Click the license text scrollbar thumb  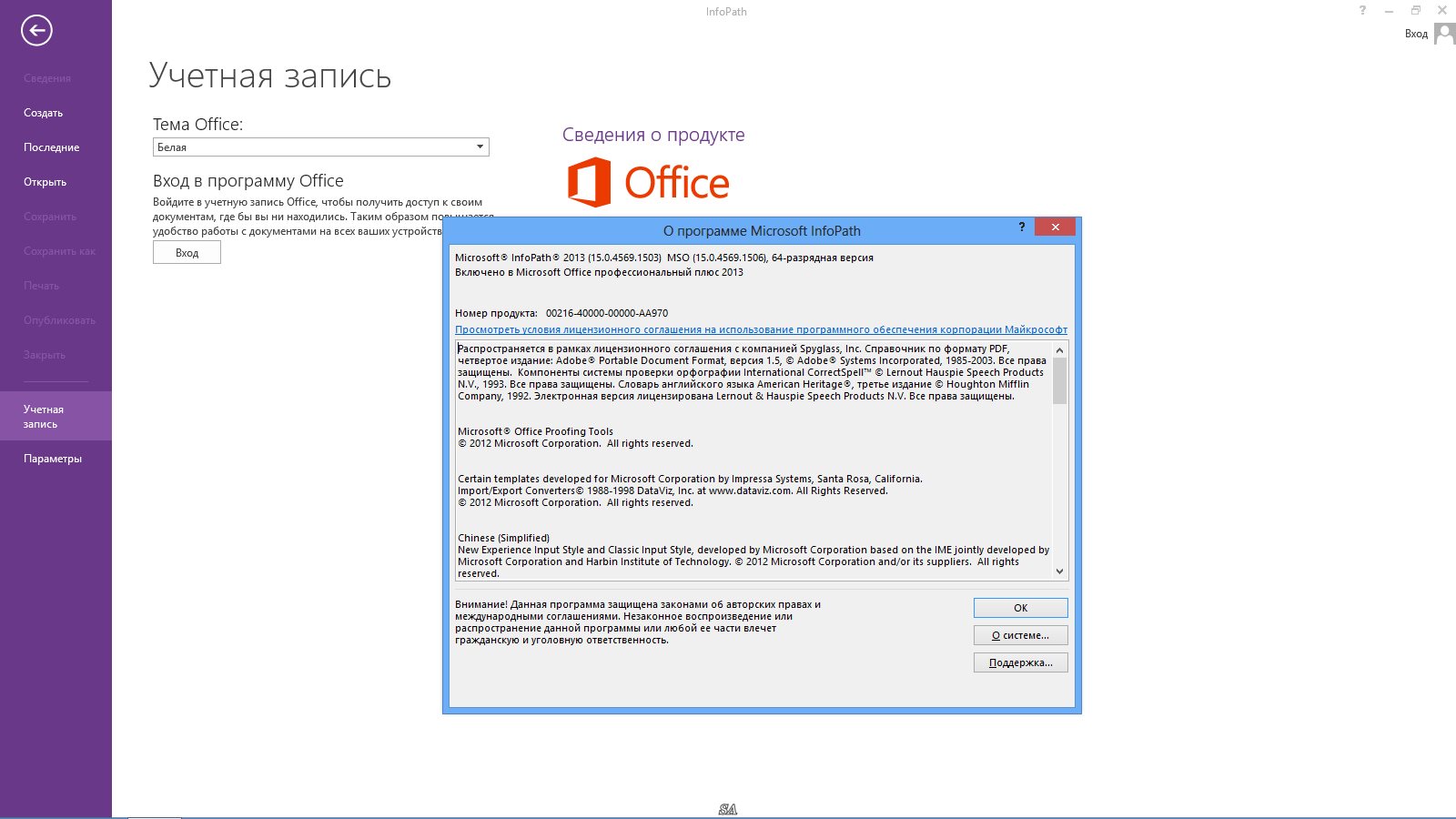coord(1059,380)
